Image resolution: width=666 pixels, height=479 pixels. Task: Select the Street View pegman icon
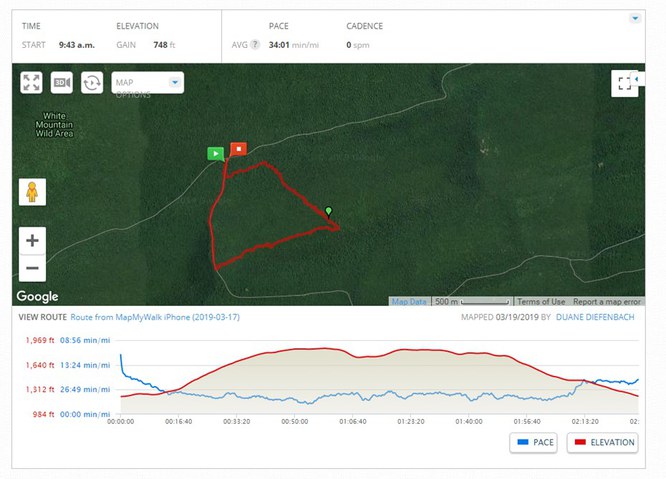point(32,192)
